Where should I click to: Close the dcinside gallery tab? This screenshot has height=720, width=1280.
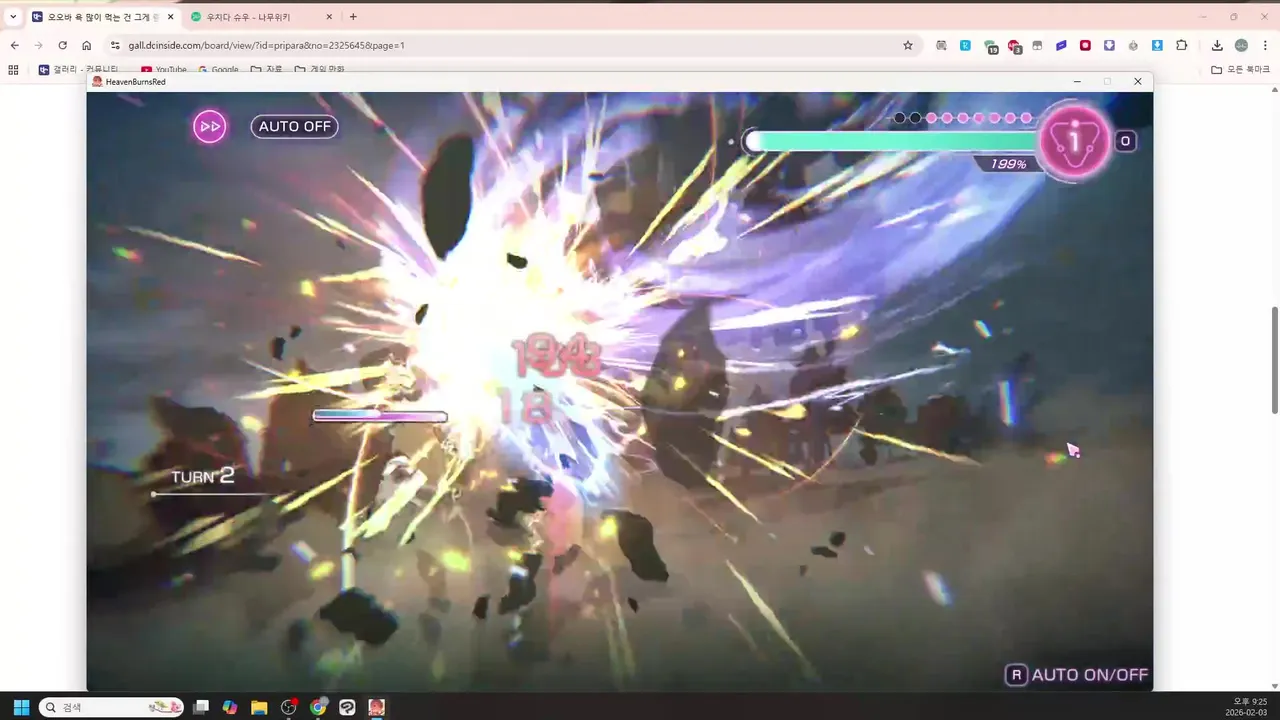(170, 17)
